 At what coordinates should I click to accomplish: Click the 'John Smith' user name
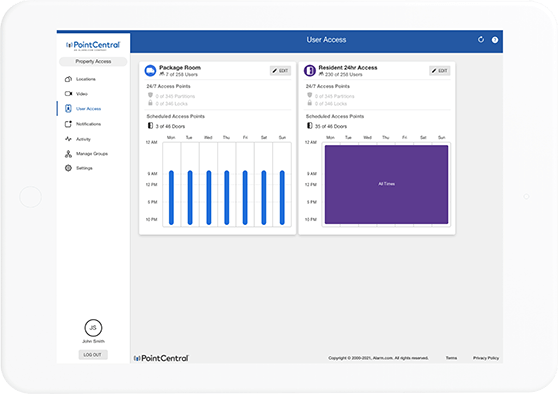coord(93,341)
